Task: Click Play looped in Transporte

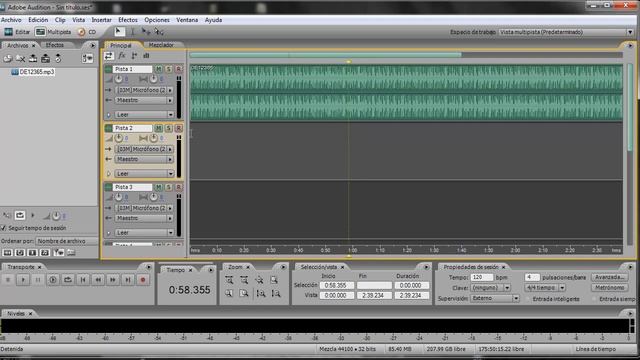Action: [68, 280]
